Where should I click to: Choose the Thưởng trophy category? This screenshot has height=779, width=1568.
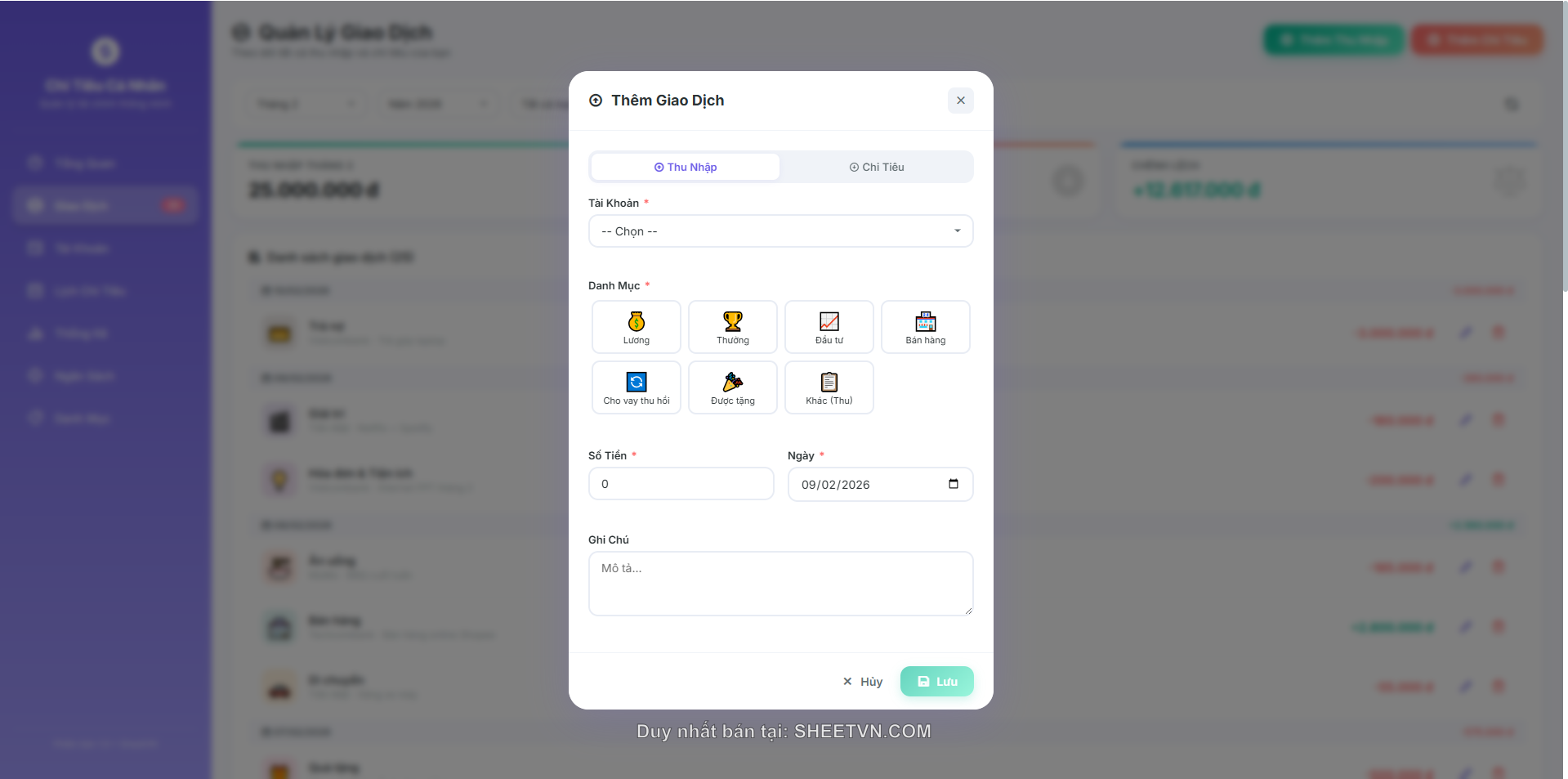[x=732, y=327]
